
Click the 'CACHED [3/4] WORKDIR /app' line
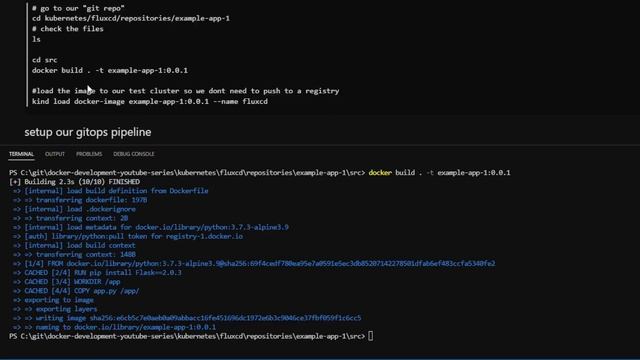click(x=67, y=282)
